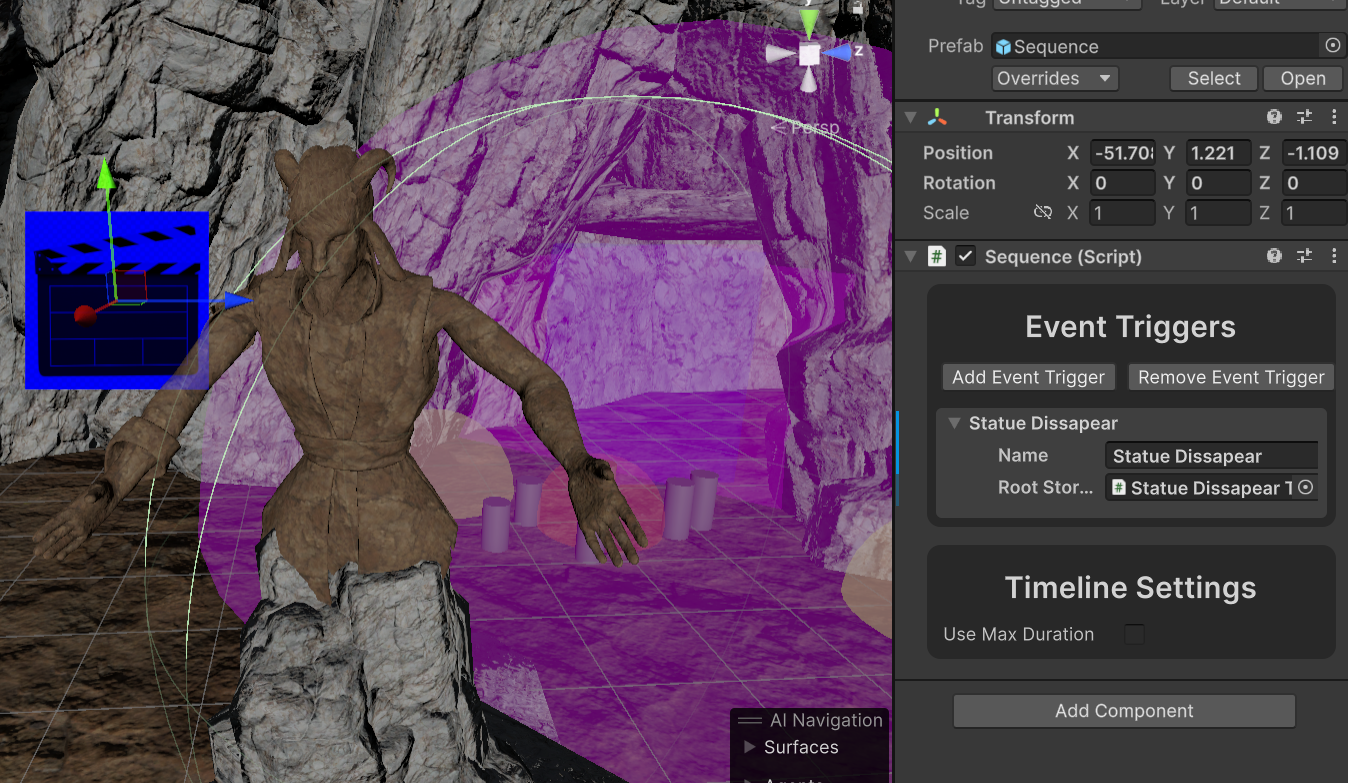
Task: Open Sequence (Script) help reference
Action: [1274, 256]
